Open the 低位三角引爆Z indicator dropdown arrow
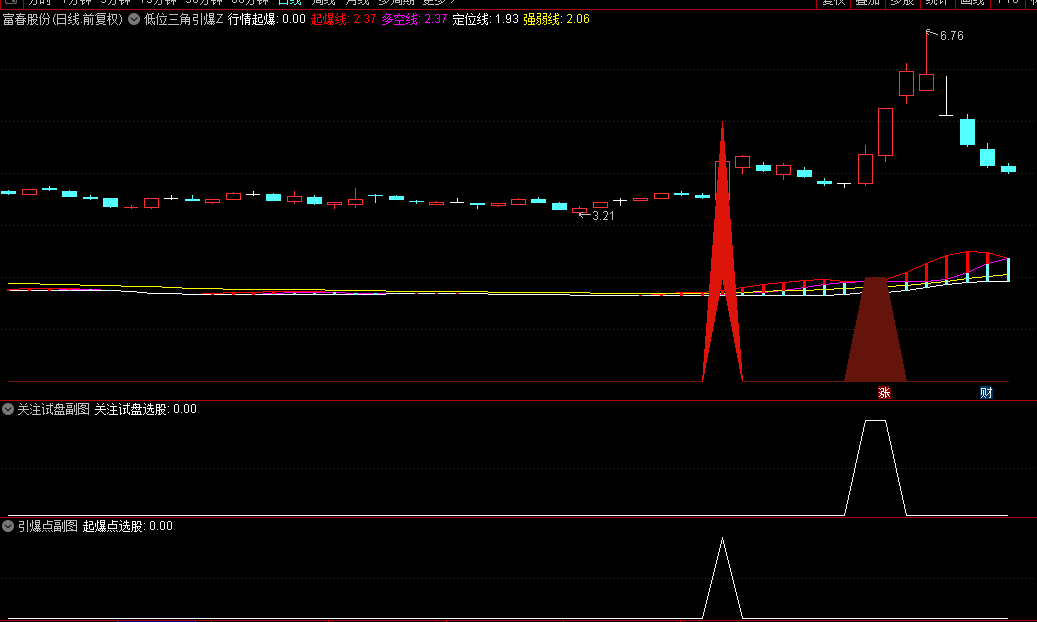The image size is (1037, 622). [x=134, y=19]
